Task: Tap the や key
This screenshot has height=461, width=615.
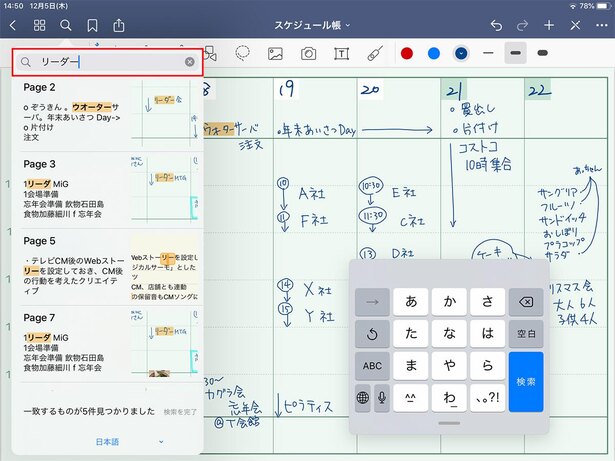Action: (x=449, y=366)
